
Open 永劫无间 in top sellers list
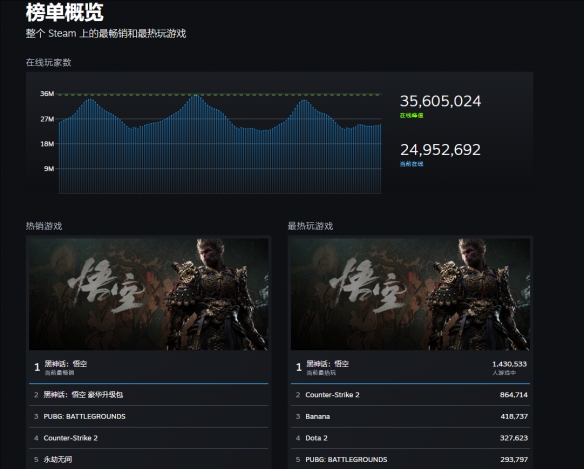149,459
